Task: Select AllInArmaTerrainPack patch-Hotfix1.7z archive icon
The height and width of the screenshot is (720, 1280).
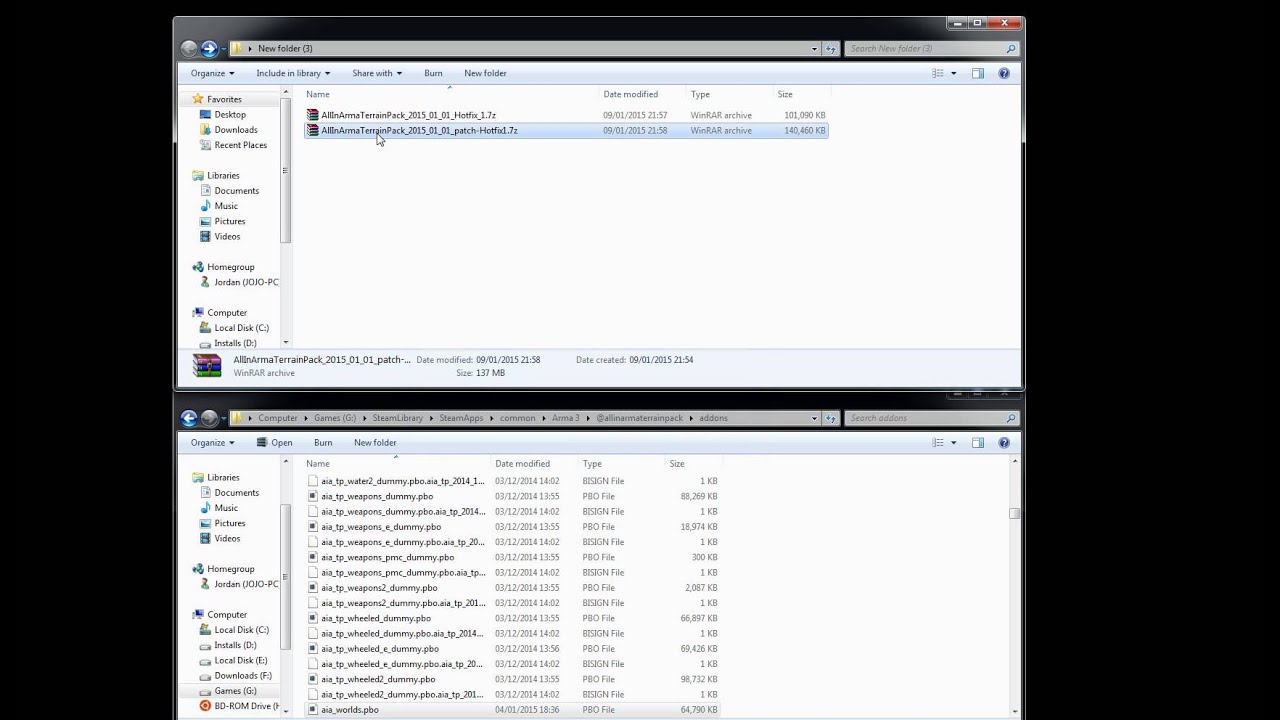Action: point(313,130)
